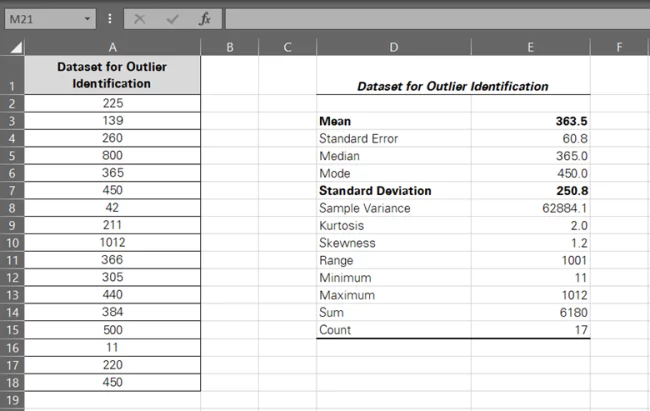The image size is (650, 411).
Task: Click cell containing 225
Action: (x=112, y=103)
